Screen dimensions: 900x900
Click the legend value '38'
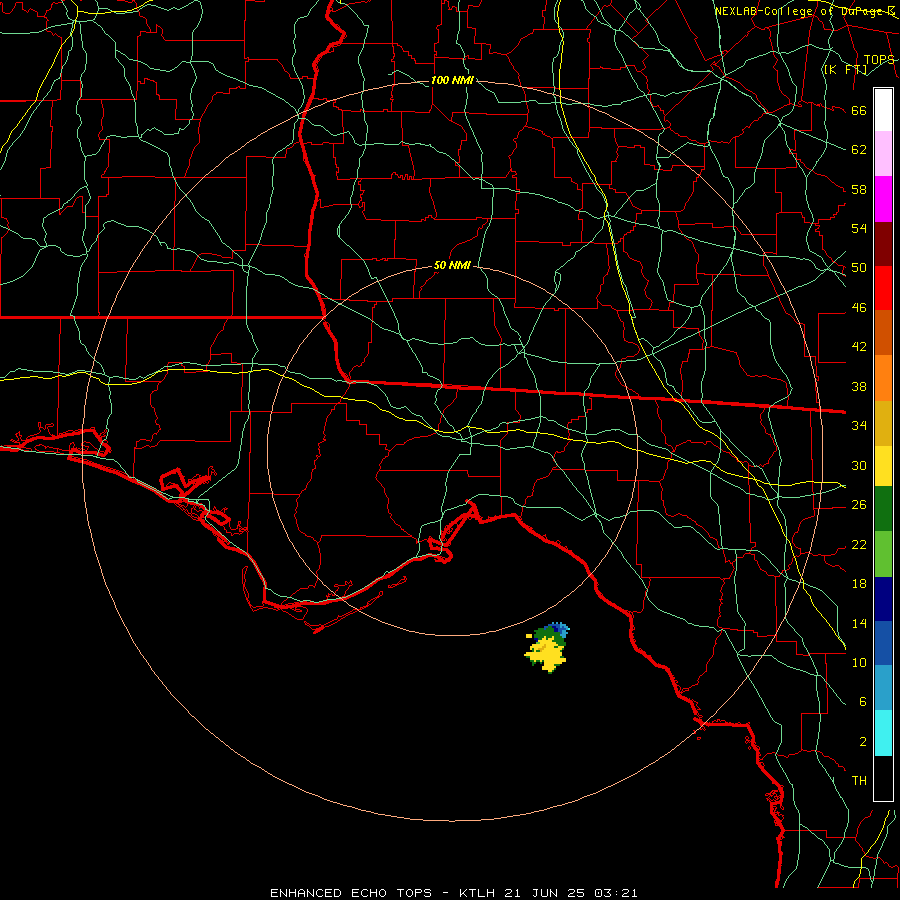tap(859, 386)
